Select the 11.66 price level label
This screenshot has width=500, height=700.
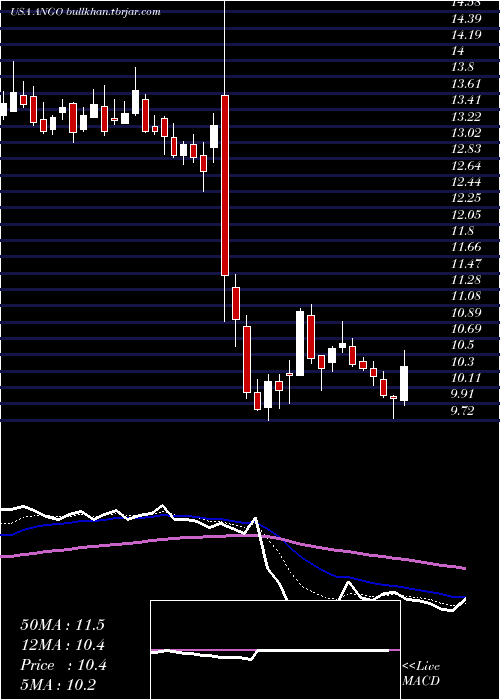tap(466, 247)
